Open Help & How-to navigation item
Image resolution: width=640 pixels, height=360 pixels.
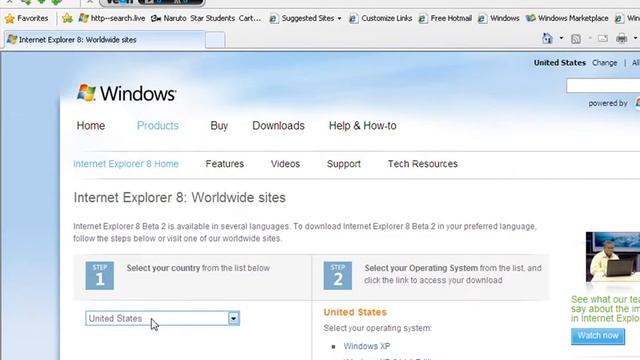[x=362, y=126]
